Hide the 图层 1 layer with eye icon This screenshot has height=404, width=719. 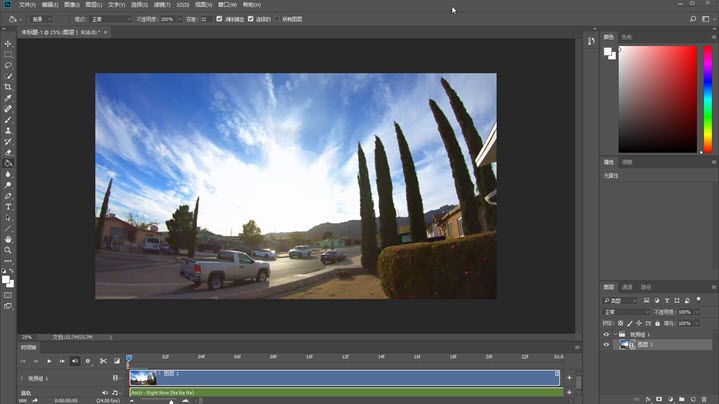[606, 345]
